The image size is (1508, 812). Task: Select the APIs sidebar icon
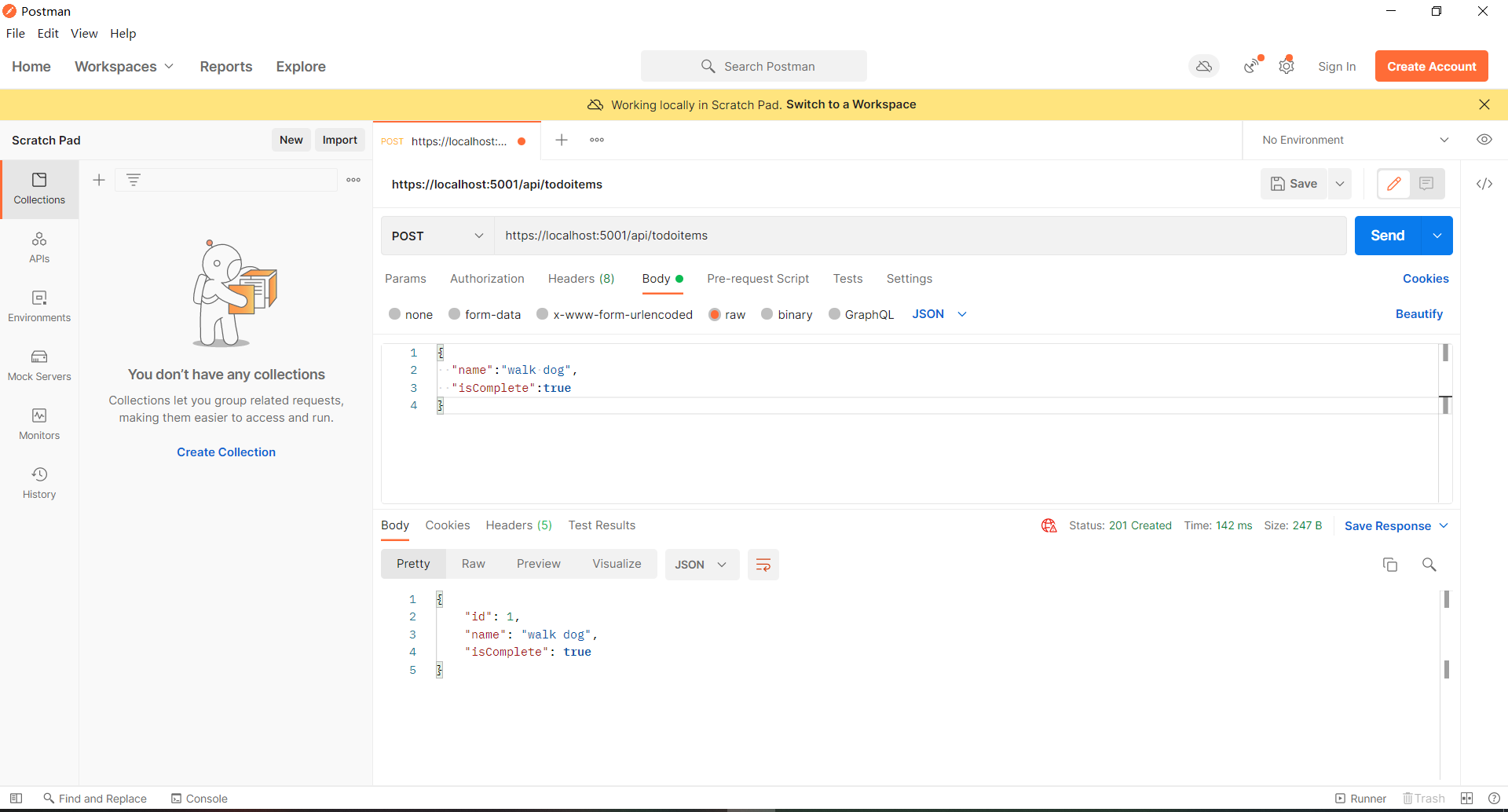coord(38,247)
